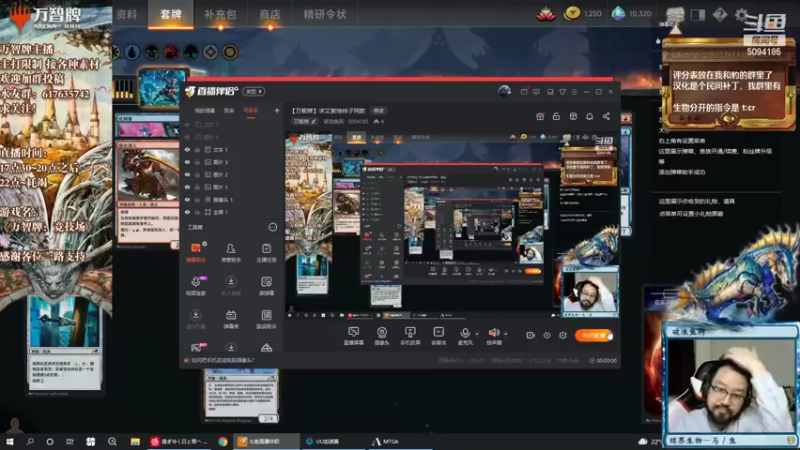Open the Arena help question-mark icon
Viewport: 800px width, 450px height.
719,15
